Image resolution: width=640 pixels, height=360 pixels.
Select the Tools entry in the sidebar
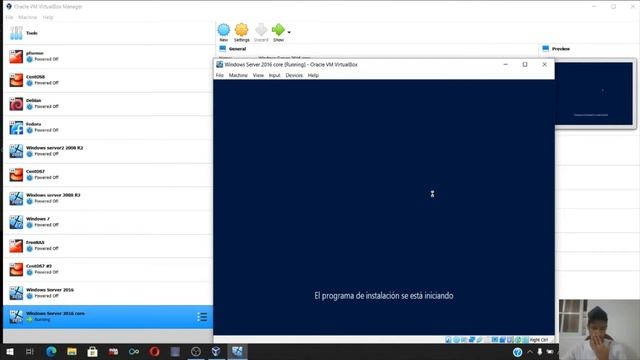click(x=108, y=33)
